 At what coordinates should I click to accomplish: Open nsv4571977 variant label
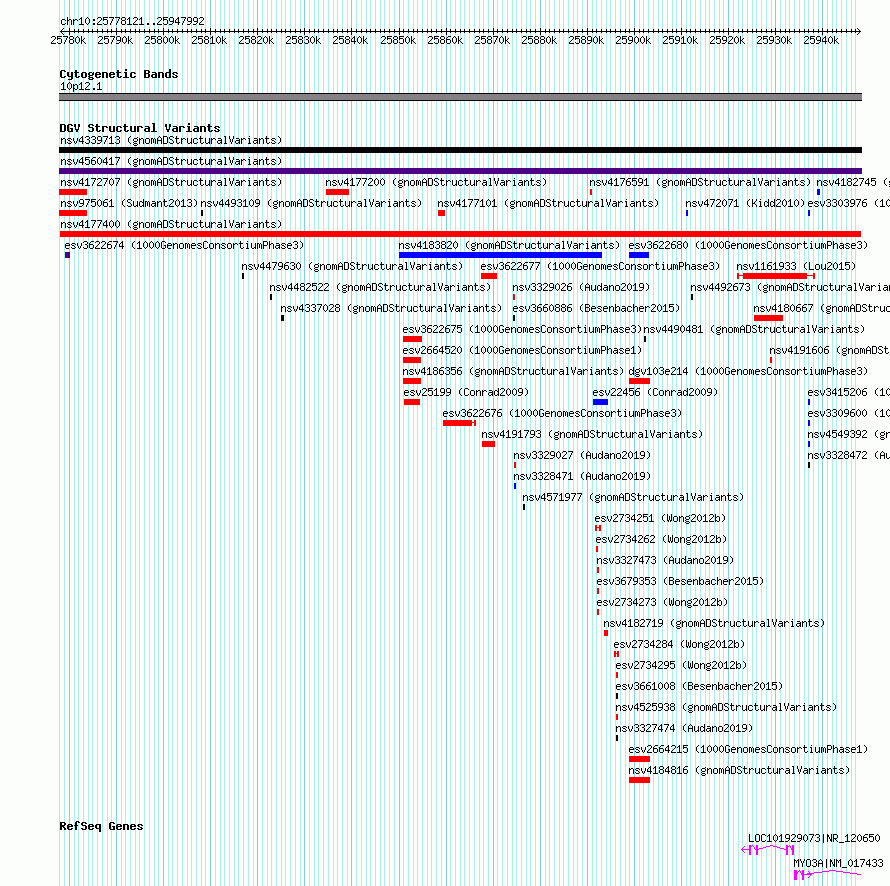coord(633,497)
